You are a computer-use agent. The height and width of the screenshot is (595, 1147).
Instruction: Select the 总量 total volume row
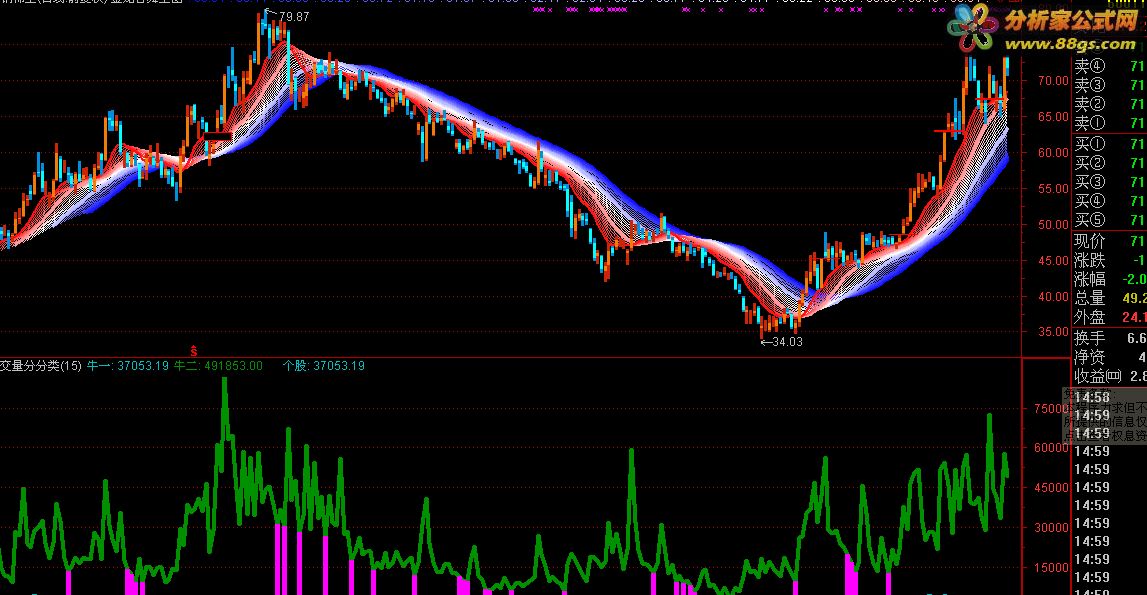click(1110, 298)
